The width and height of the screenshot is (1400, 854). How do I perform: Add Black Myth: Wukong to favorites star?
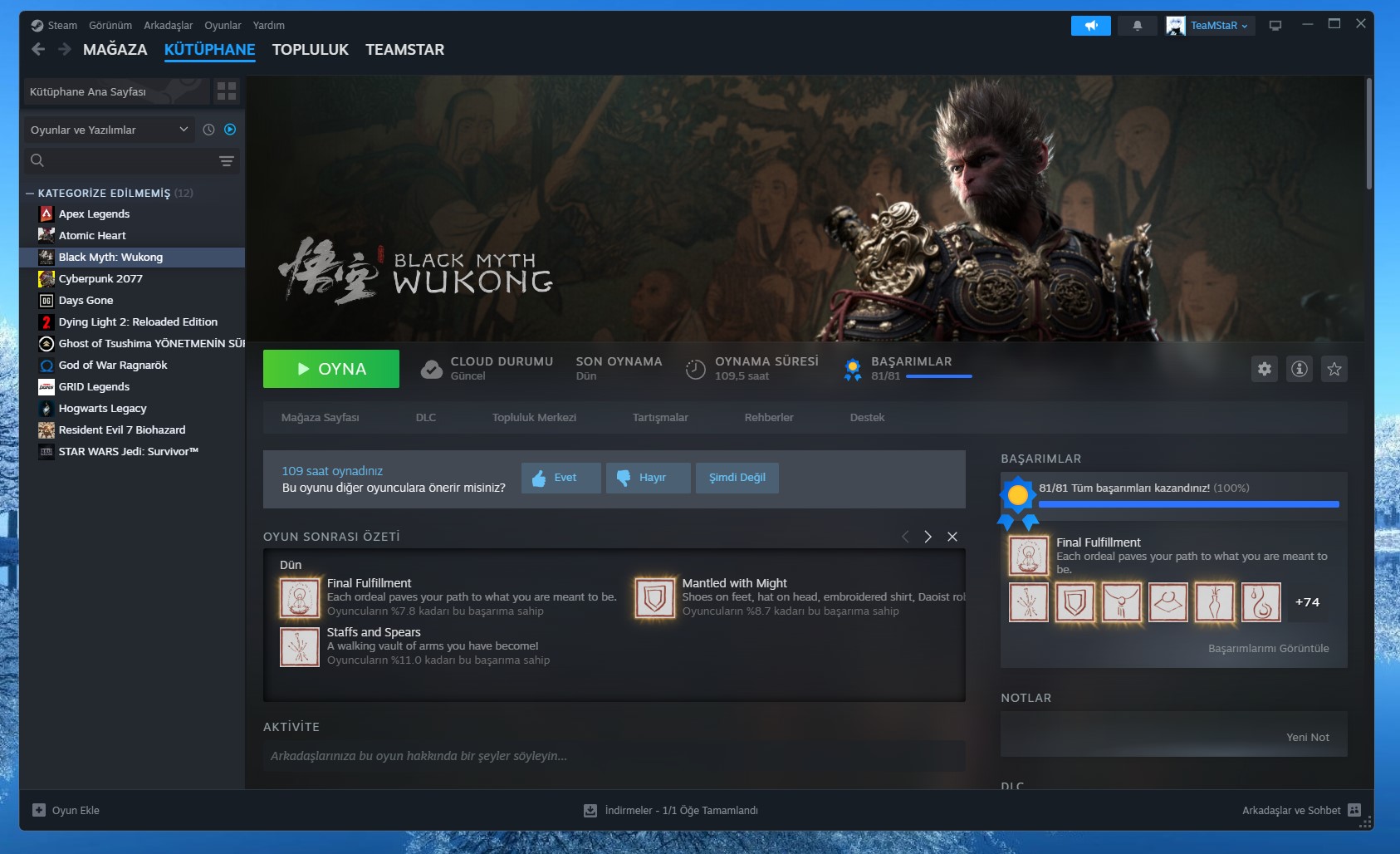pyautogui.click(x=1334, y=369)
